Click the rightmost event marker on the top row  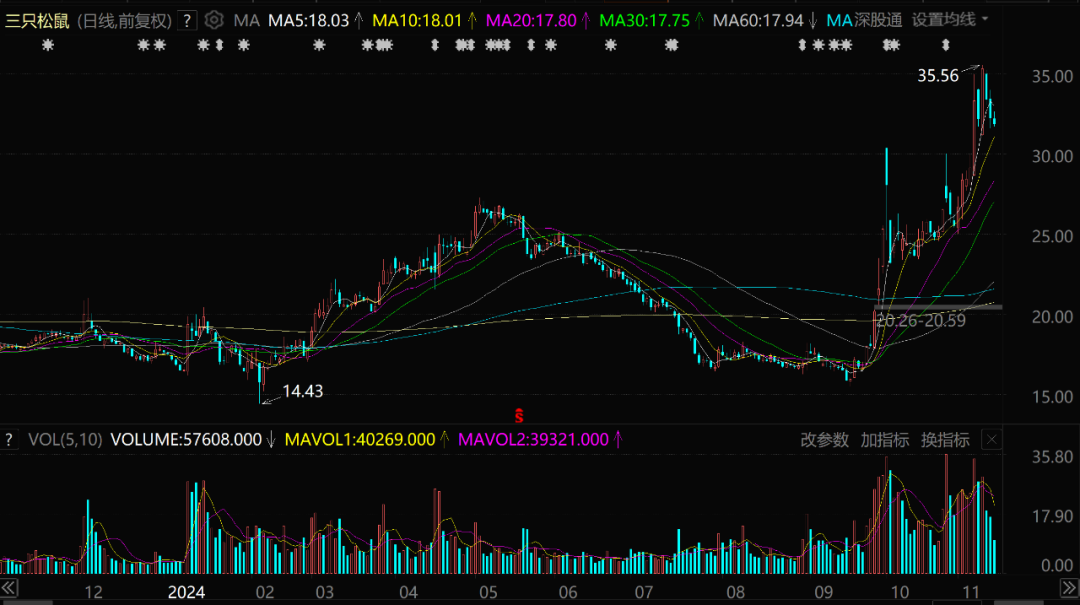(946, 45)
